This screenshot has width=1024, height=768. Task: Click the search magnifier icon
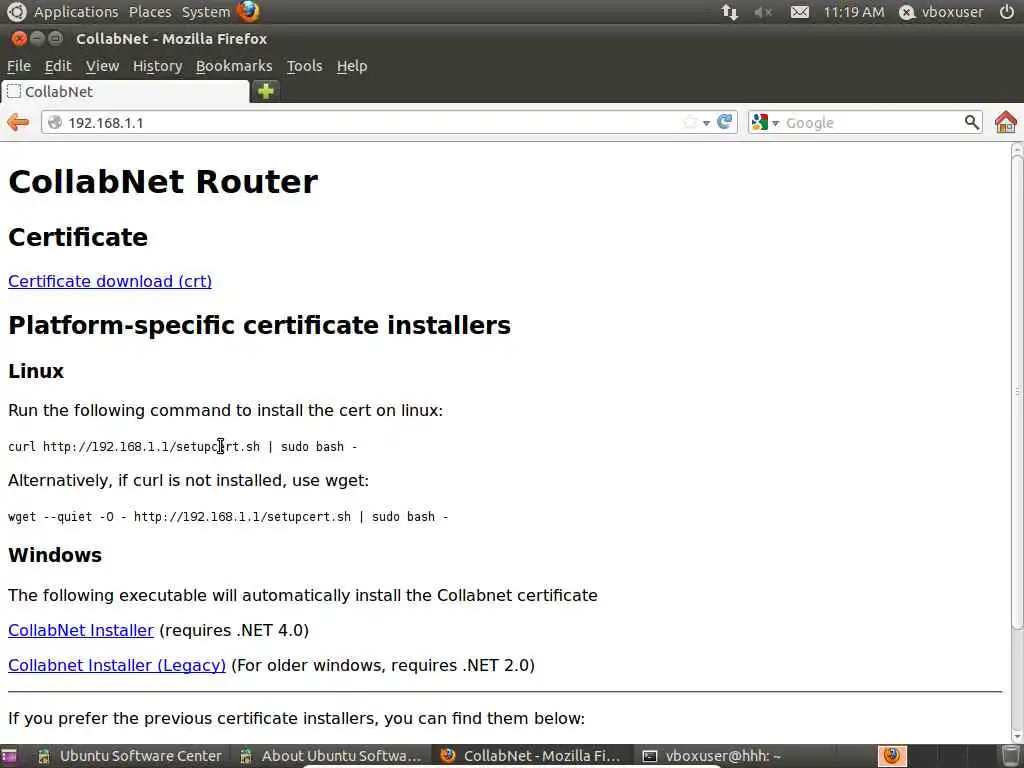click(972, 122)
